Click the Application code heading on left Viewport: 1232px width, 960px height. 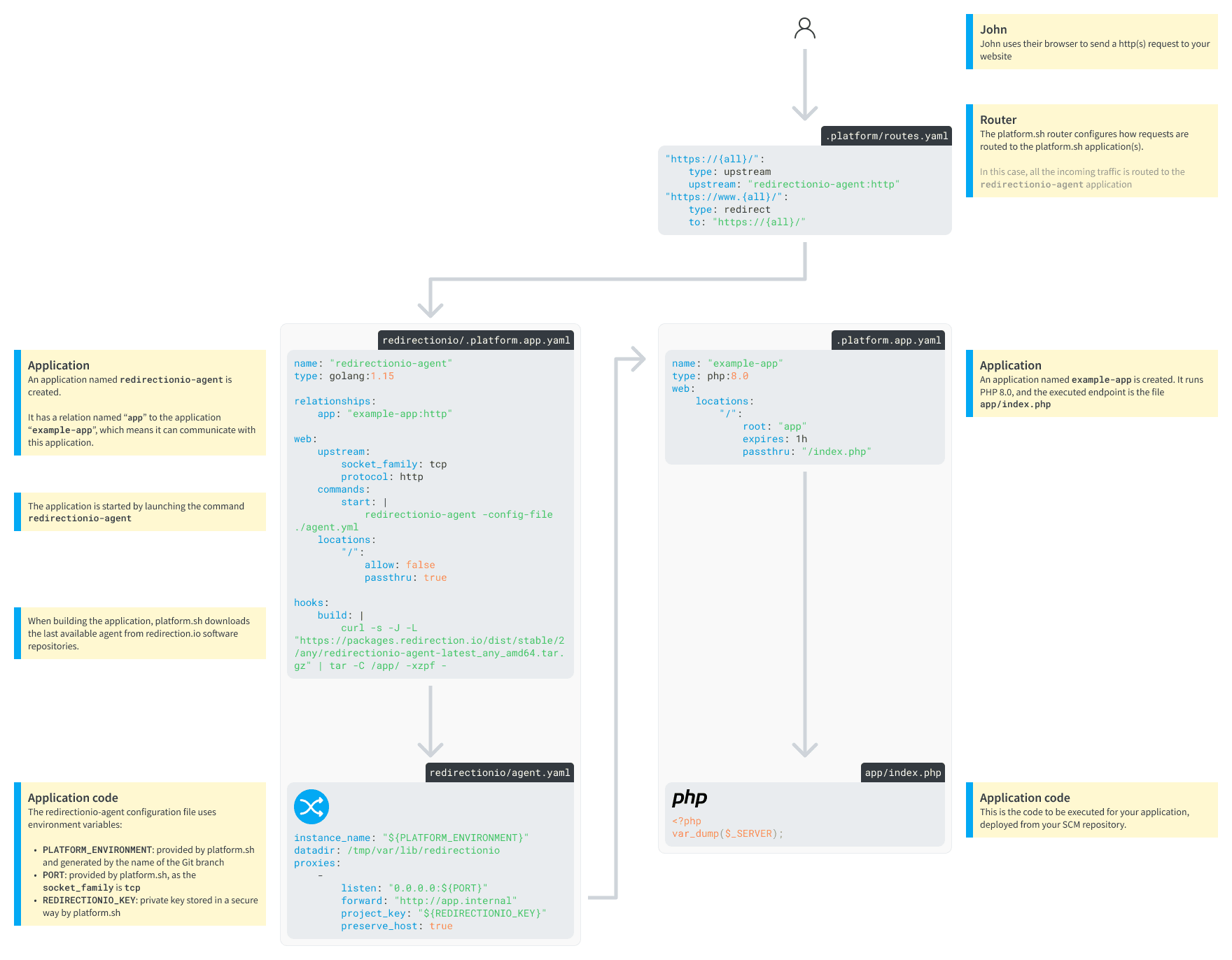(73, 798)
